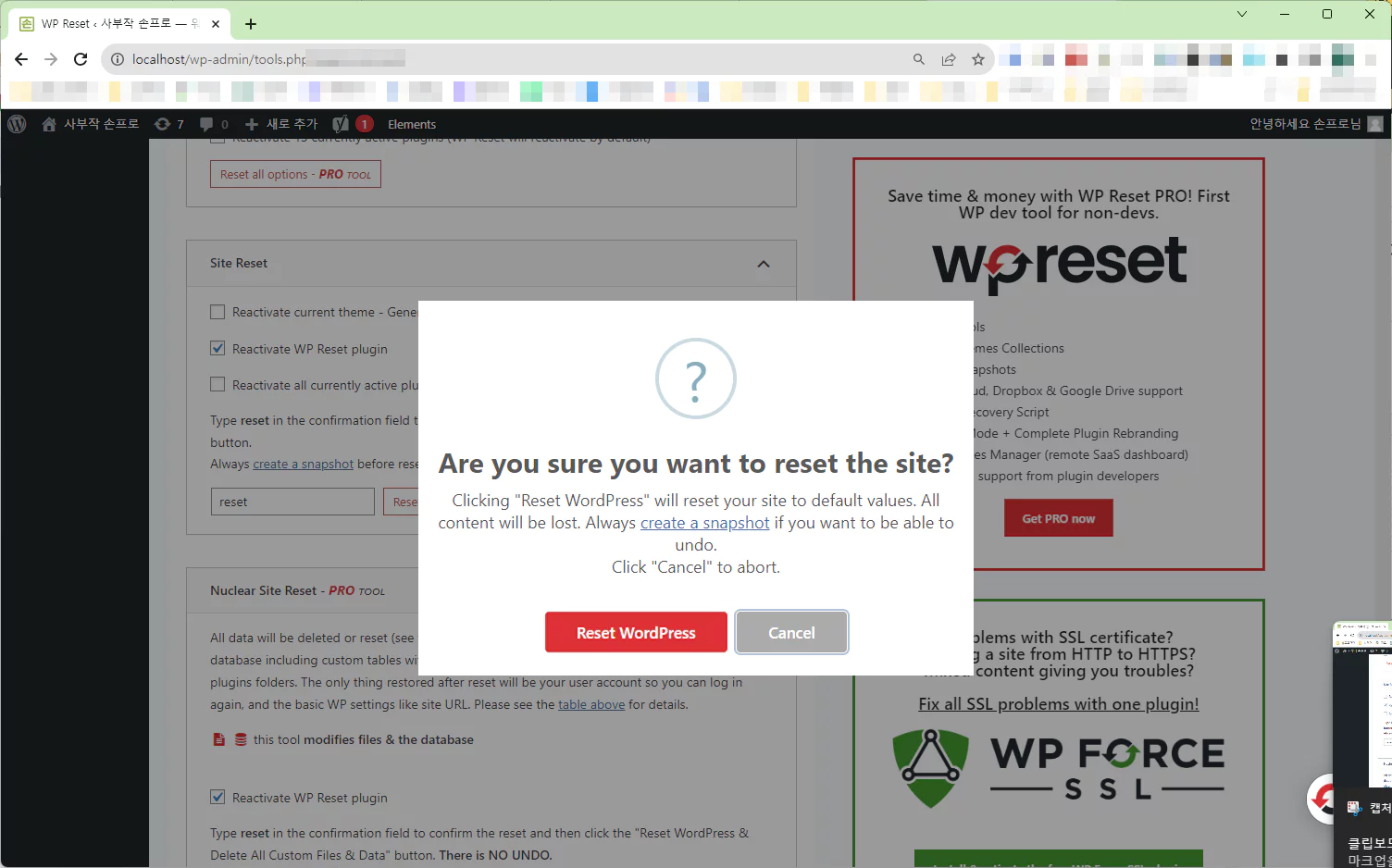Open the tab search chevron in title bar

(1242, 14)
